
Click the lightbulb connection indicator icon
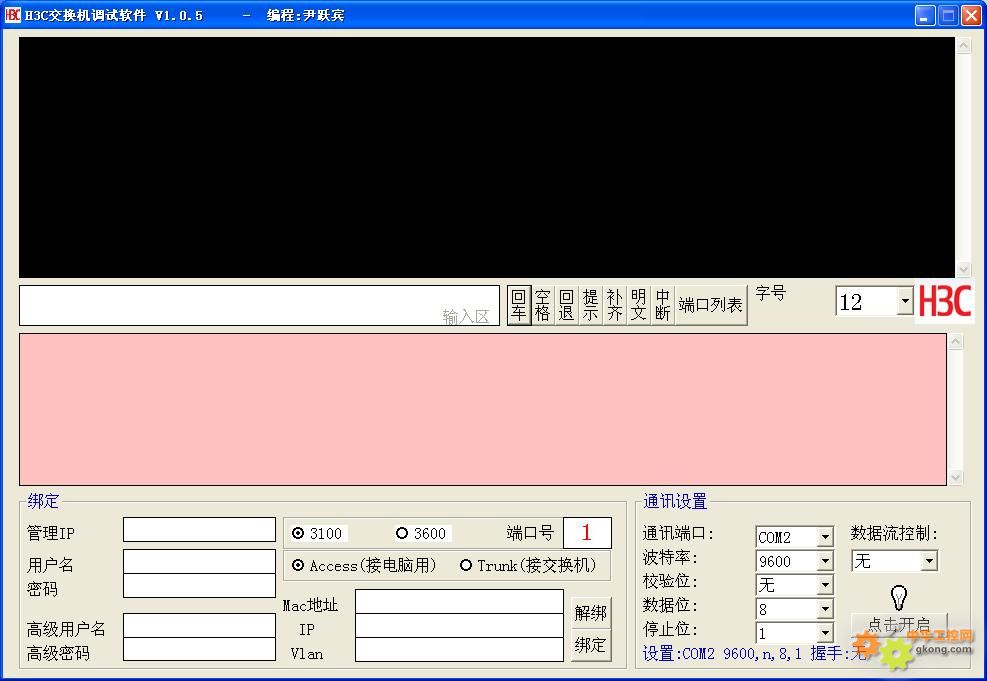899,597
